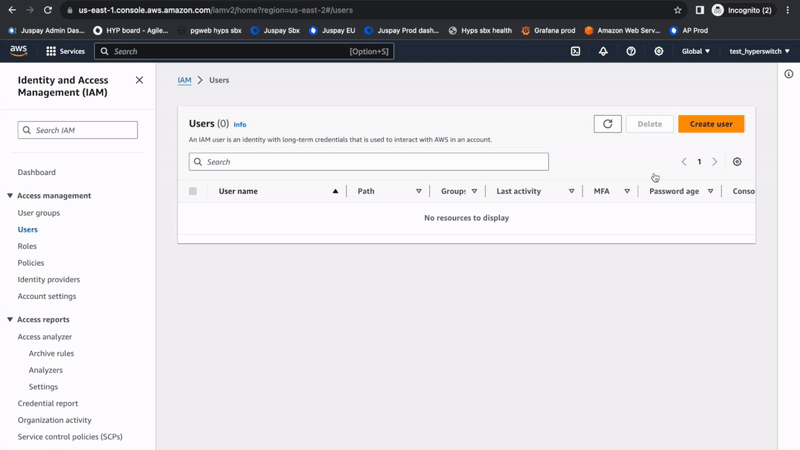Open table preferences gear icon
This screenshot has width=800, height=450.
[737, 162]
